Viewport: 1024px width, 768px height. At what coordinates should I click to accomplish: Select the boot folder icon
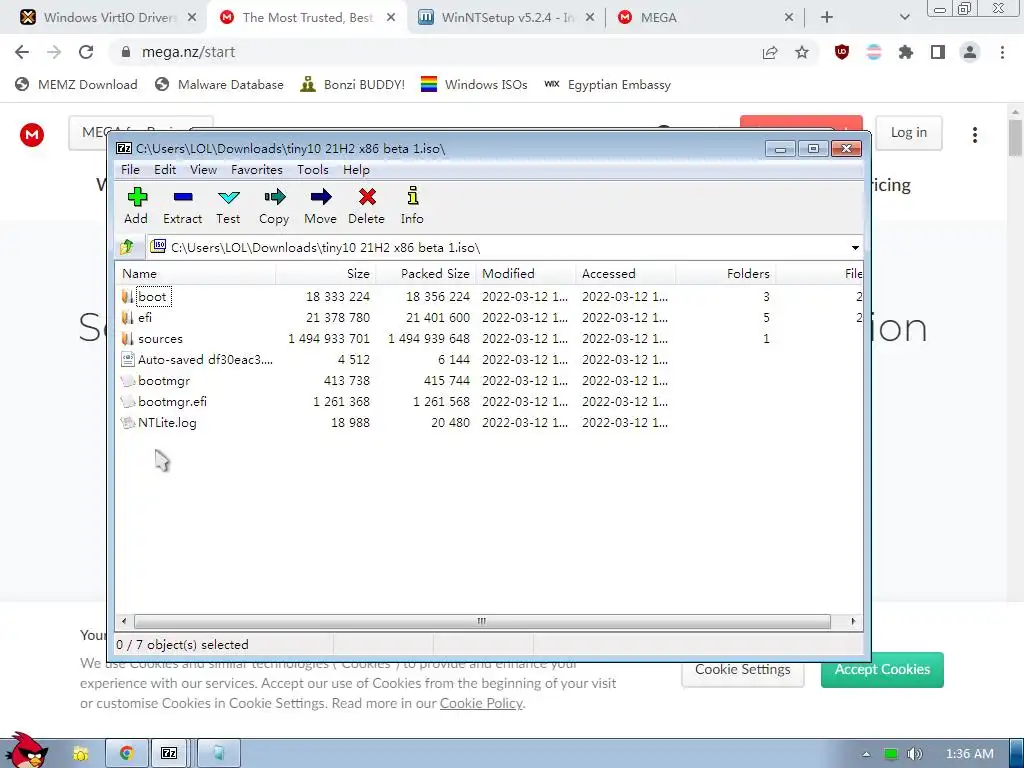point(127,296)
